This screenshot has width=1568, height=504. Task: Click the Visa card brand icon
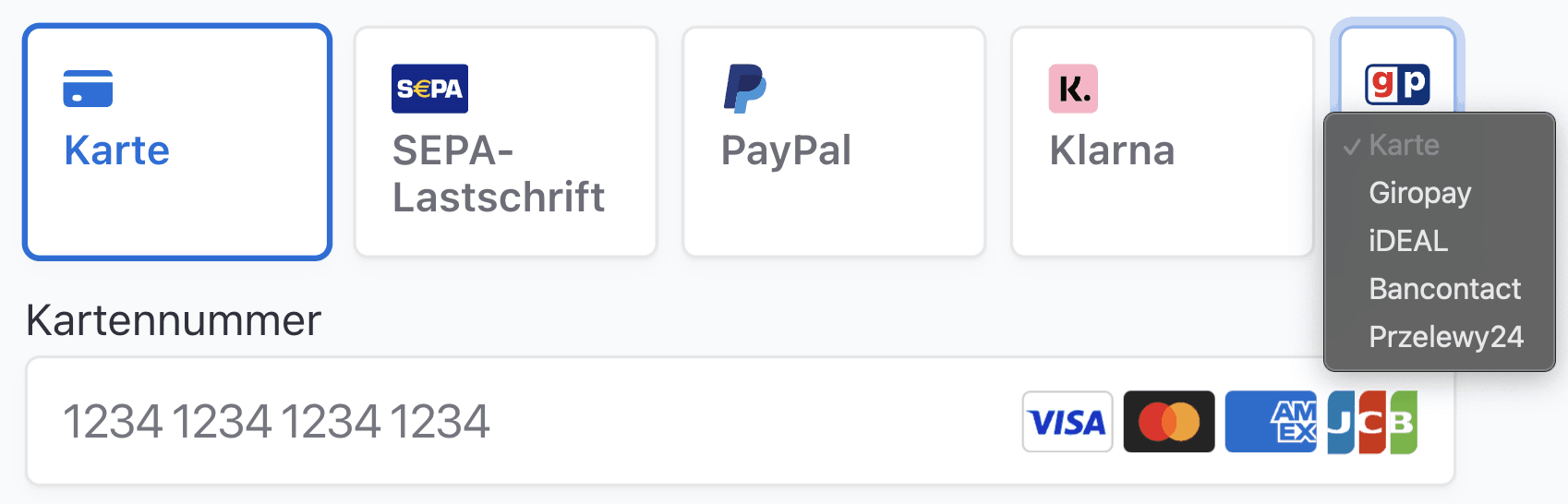1067,422
